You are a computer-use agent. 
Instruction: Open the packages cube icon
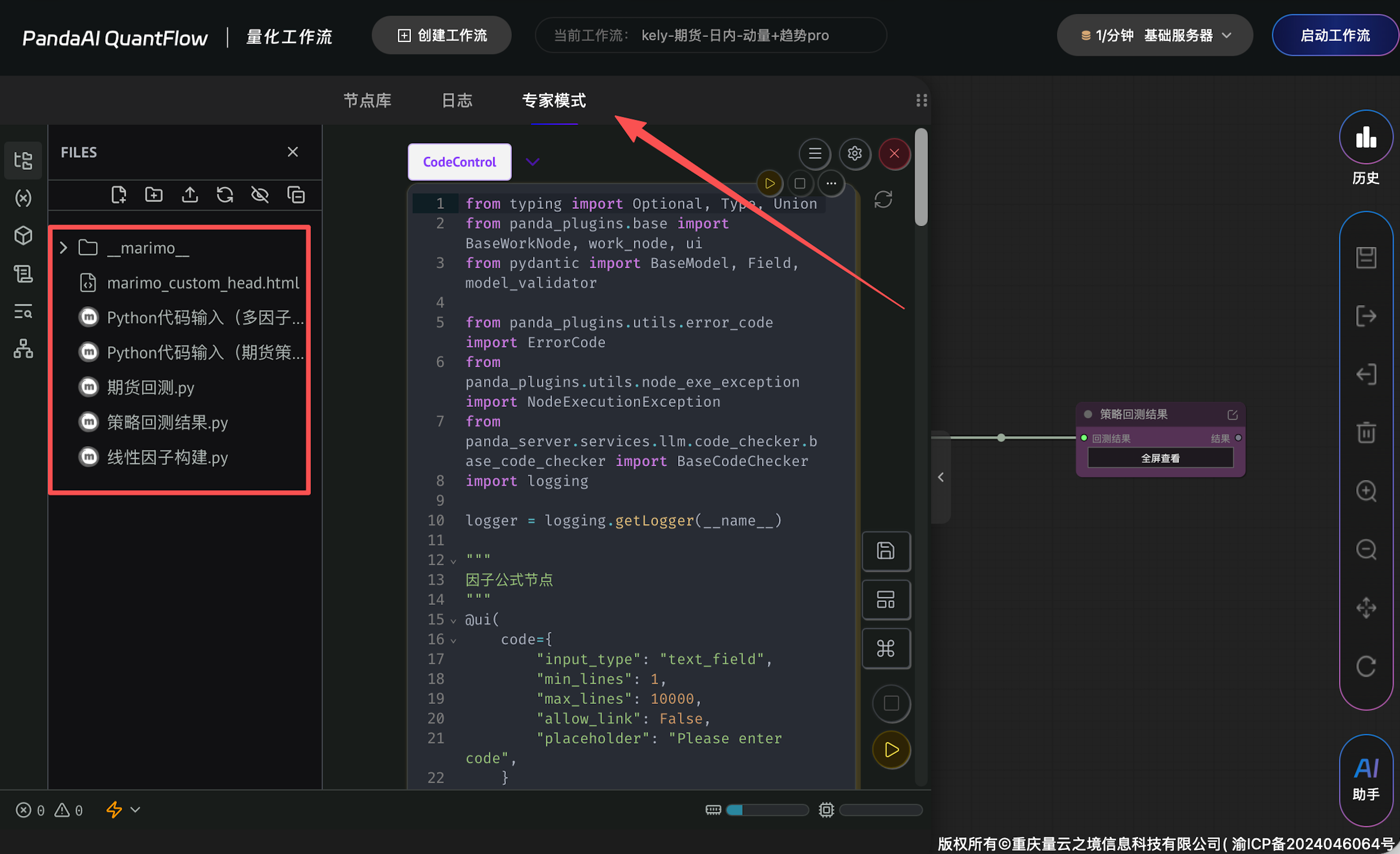pos(23,235)
